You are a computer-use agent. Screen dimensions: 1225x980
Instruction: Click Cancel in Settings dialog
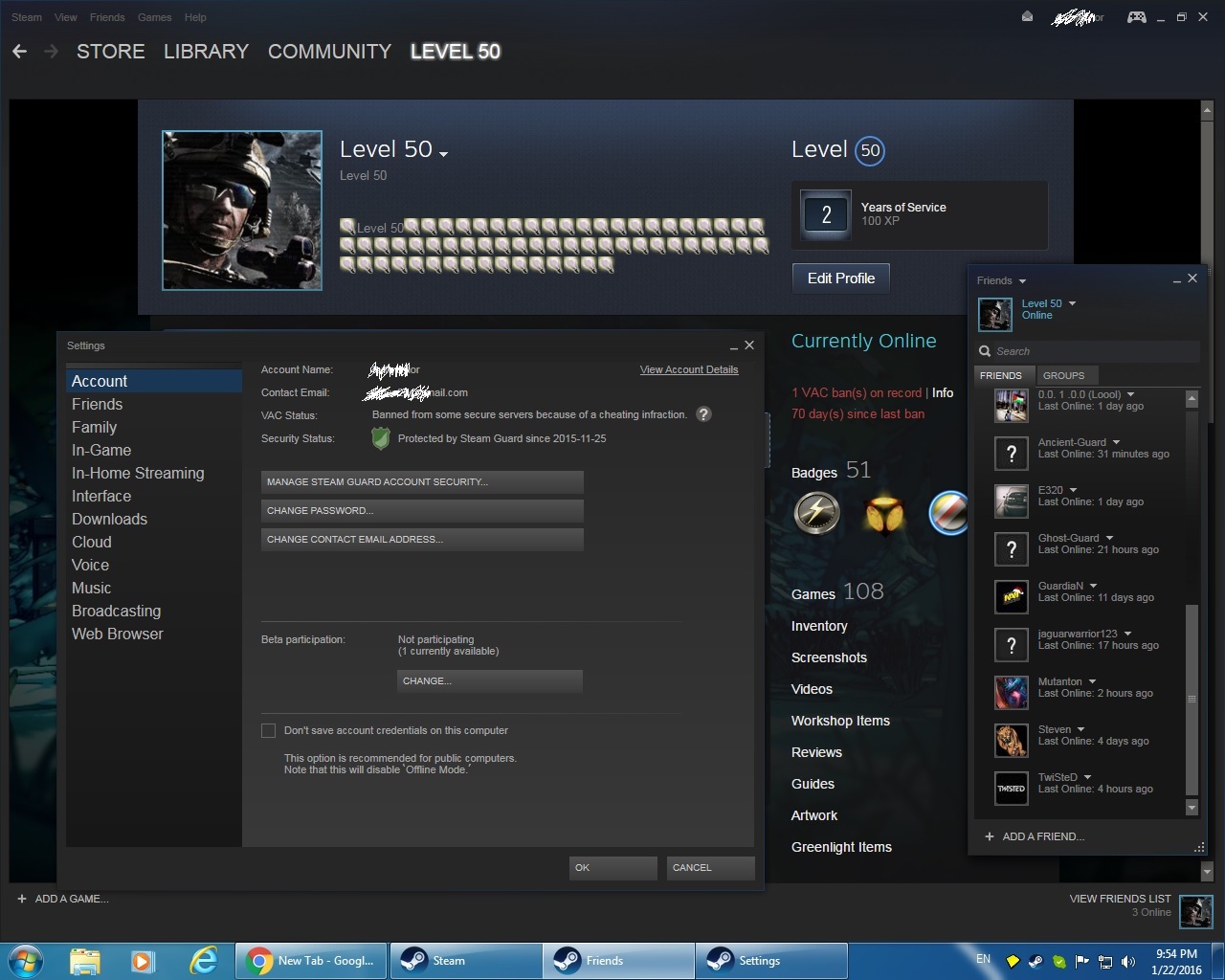(x=710, y=867)
